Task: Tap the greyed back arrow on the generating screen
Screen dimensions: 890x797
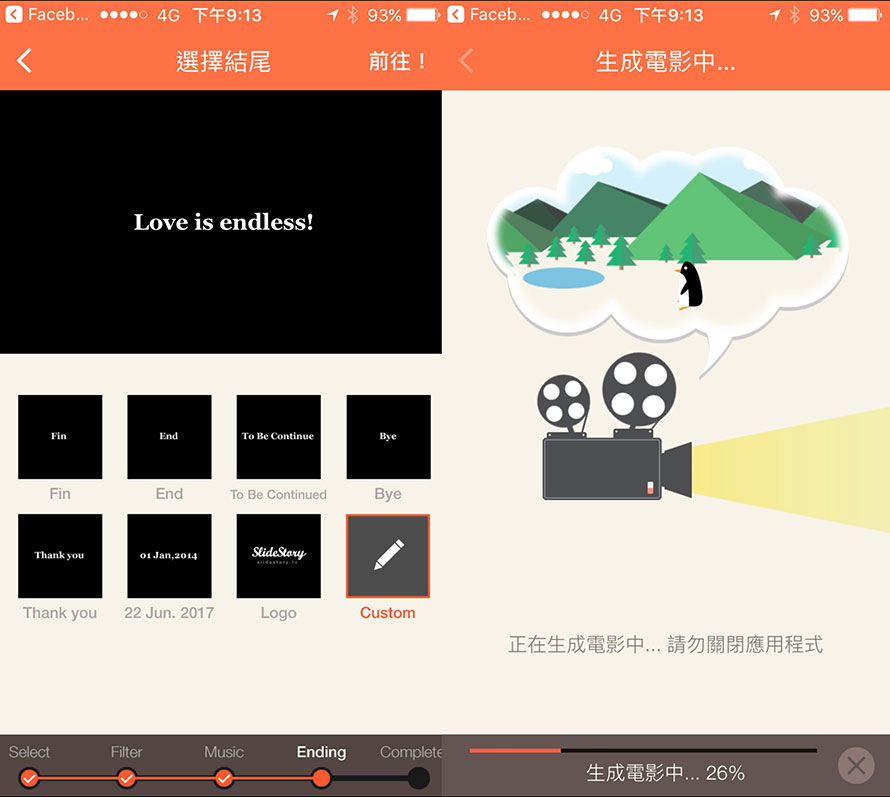Action: tap(466, 60)
